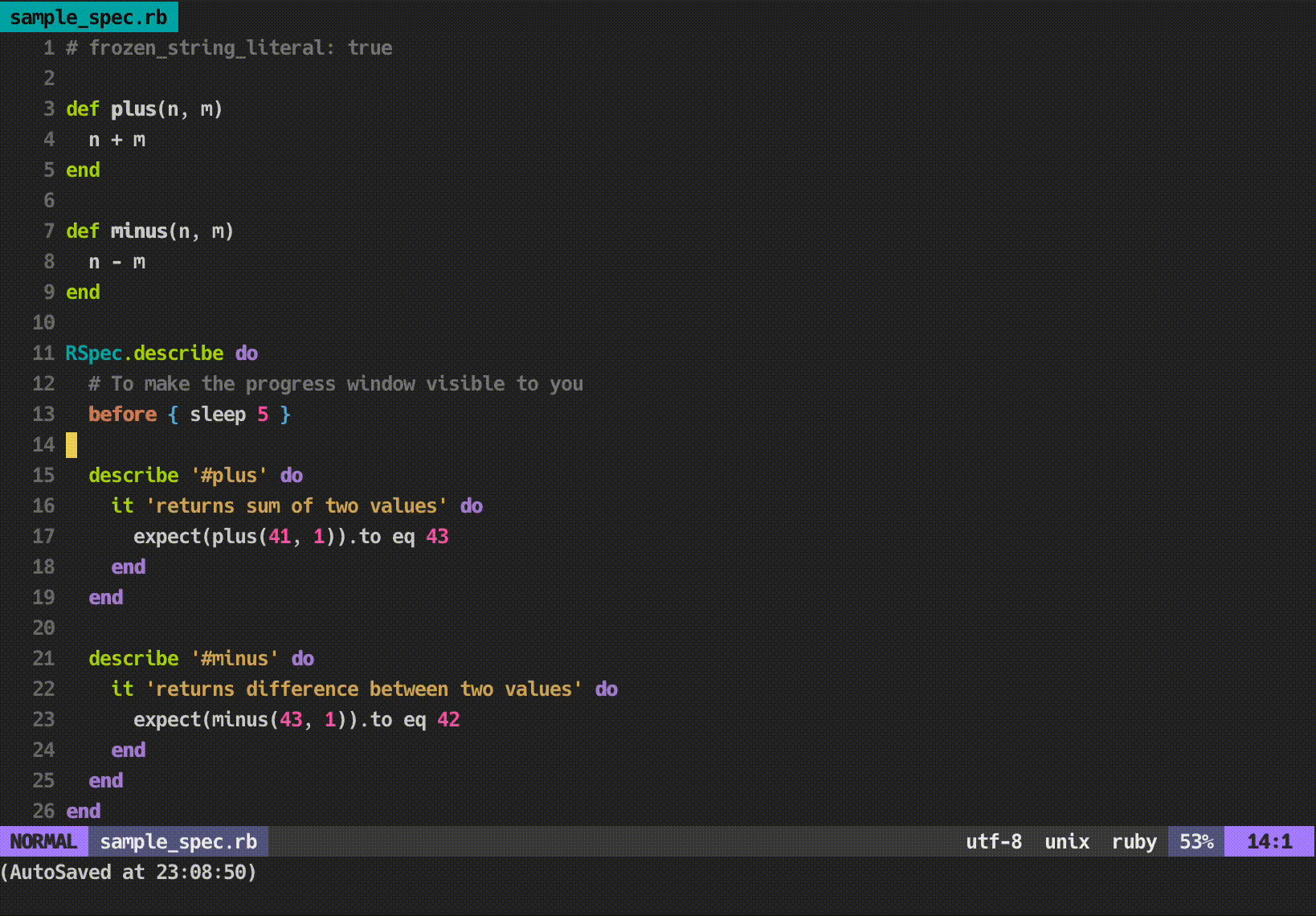The height and width of the screenshot is (916, 1316).
Task: Click the 'before { sleep 5 }' line
Action: (x=190, y=414)
